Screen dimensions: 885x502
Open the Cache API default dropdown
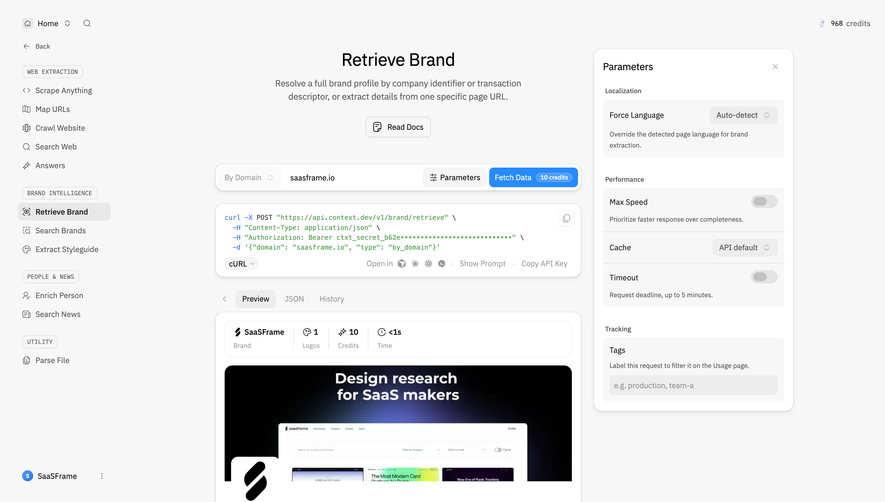pyautogui.click(x=745, y=247)
